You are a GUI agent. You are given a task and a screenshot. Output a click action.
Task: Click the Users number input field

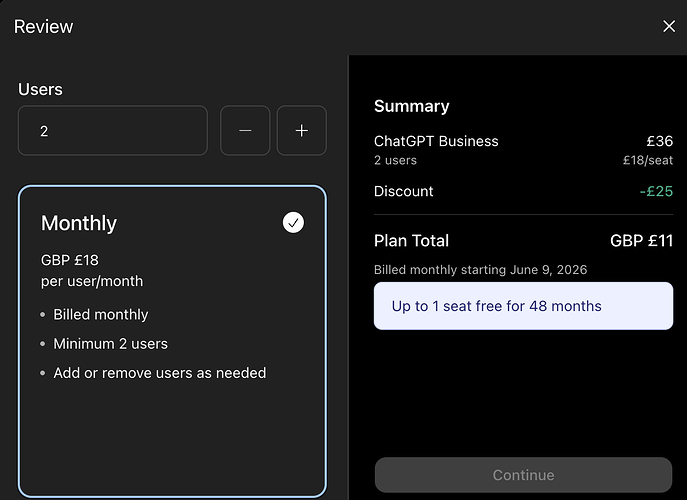pos(113,131)
